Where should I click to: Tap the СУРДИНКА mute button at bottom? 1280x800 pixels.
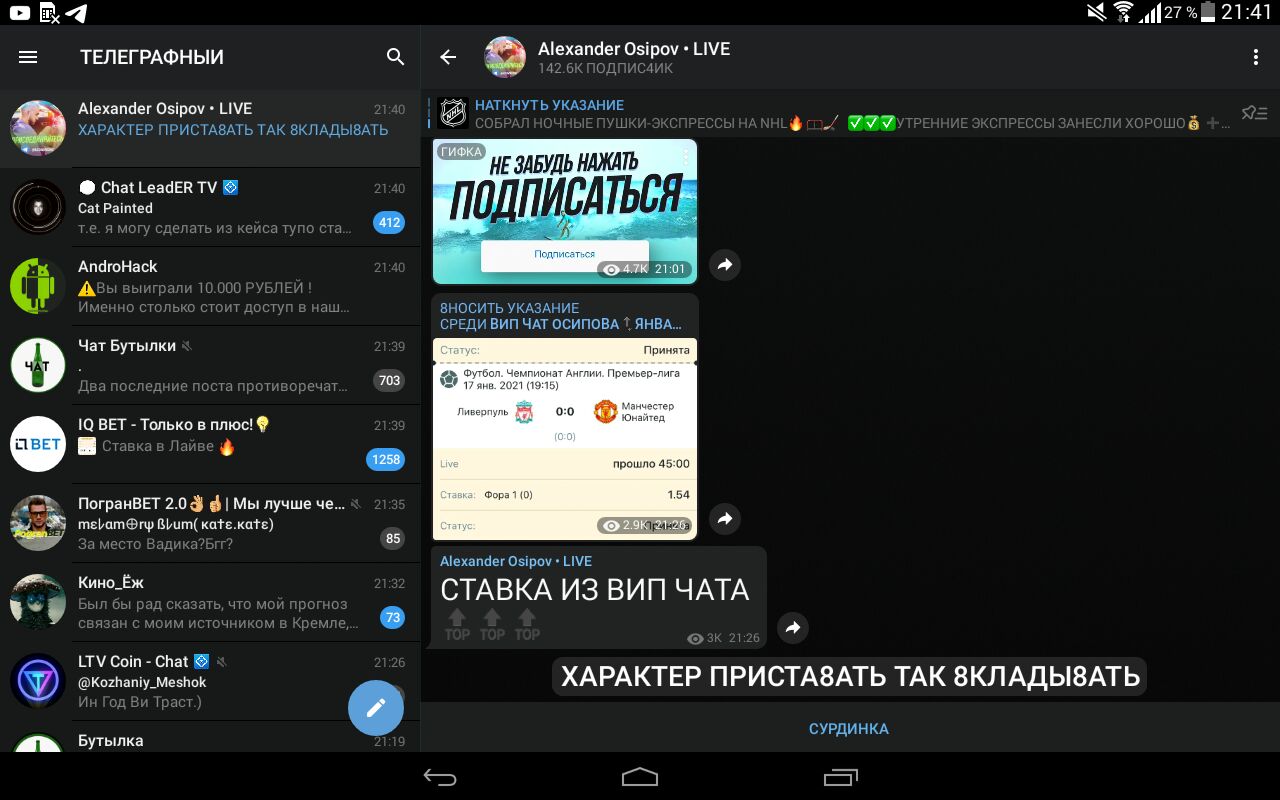849,728
